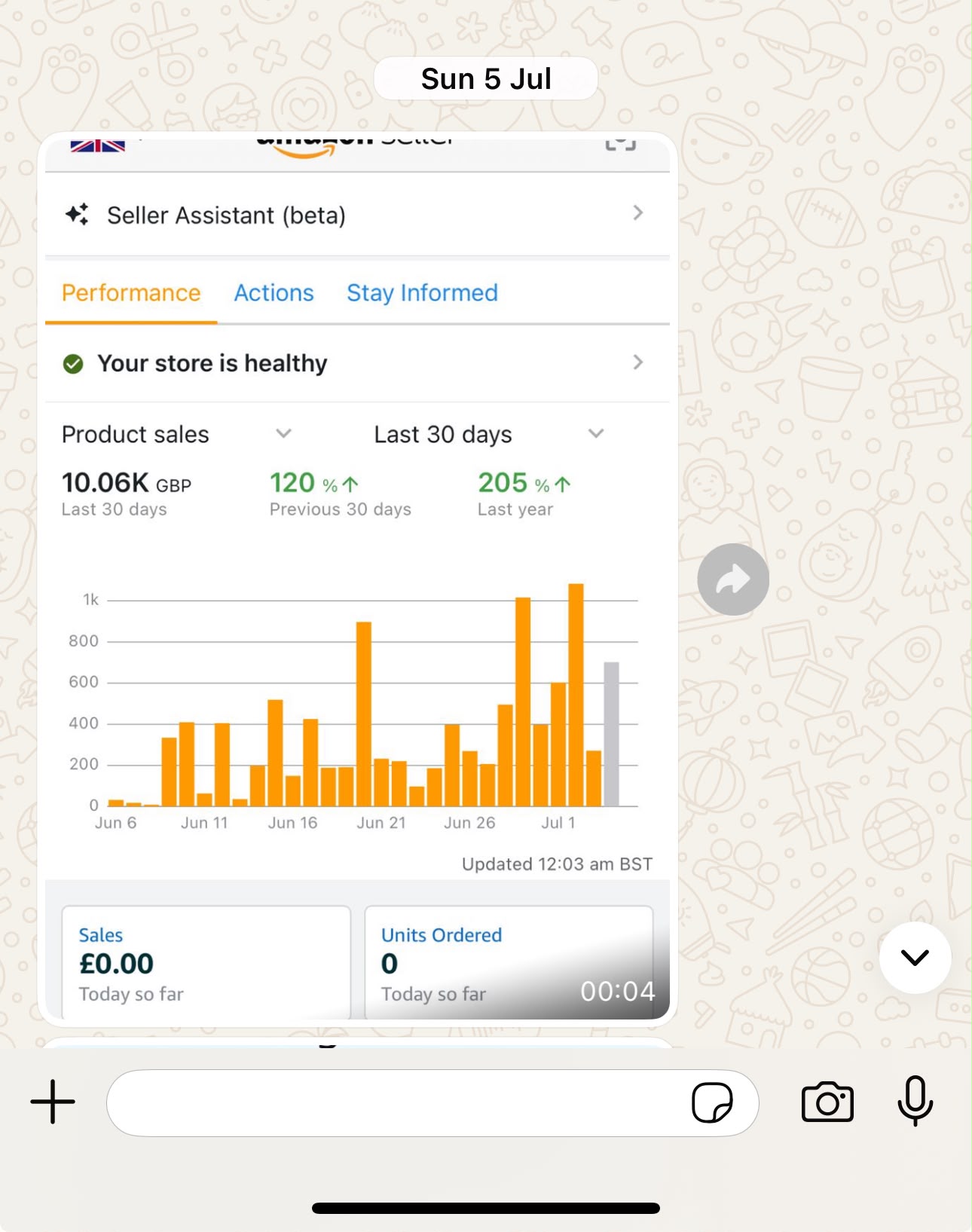Tap the scroll-to-bottom chevron button
The image size is (972, 1232).
pyautogui.click(x=915, y=957)
